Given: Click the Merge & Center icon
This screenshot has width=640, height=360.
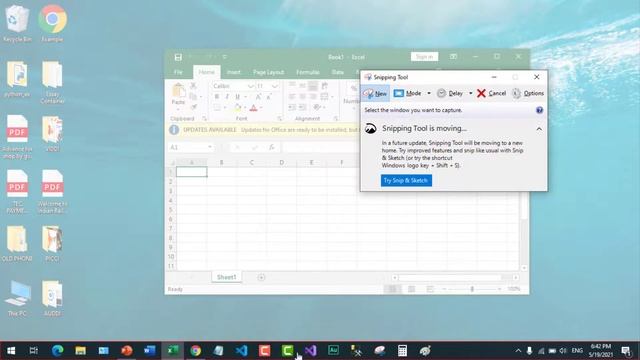Looking at the screenshot, I should 324,97.
